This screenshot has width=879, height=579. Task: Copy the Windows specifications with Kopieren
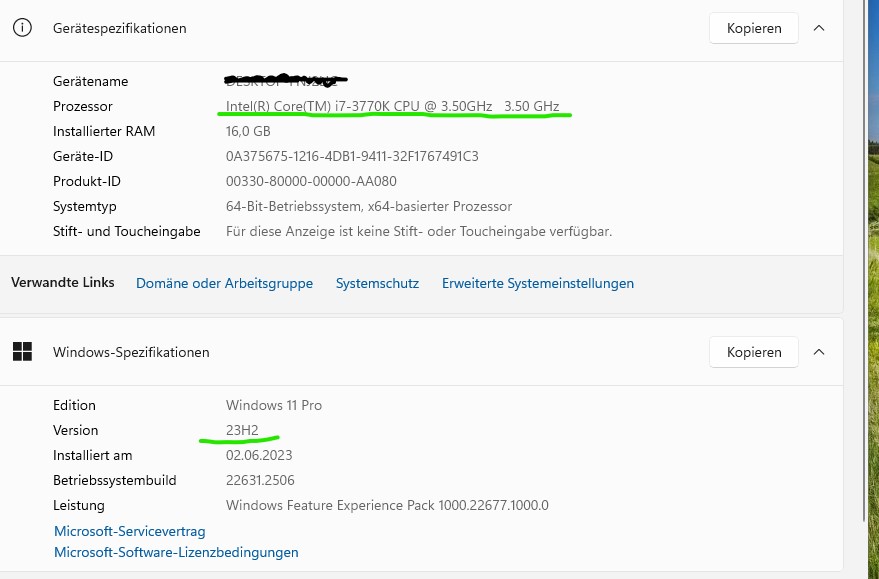tap(753, 352)
